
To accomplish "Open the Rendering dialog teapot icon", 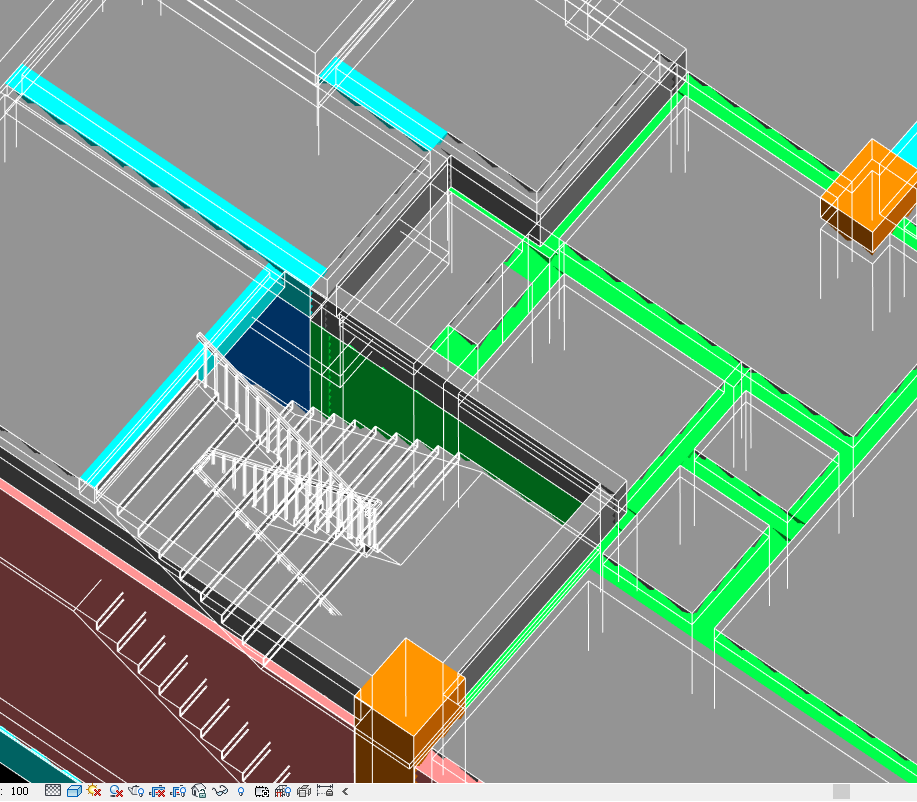I will (136, 791).
